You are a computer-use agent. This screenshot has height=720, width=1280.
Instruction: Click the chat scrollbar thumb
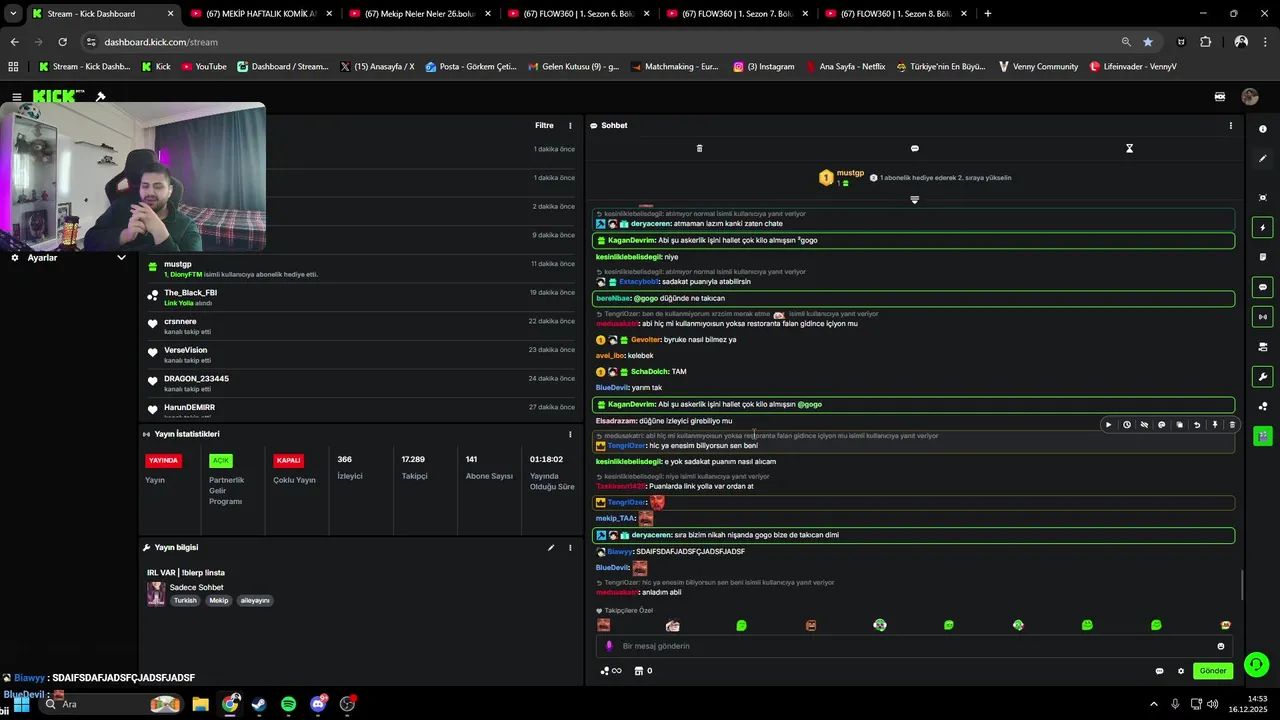pos(1242,584)
